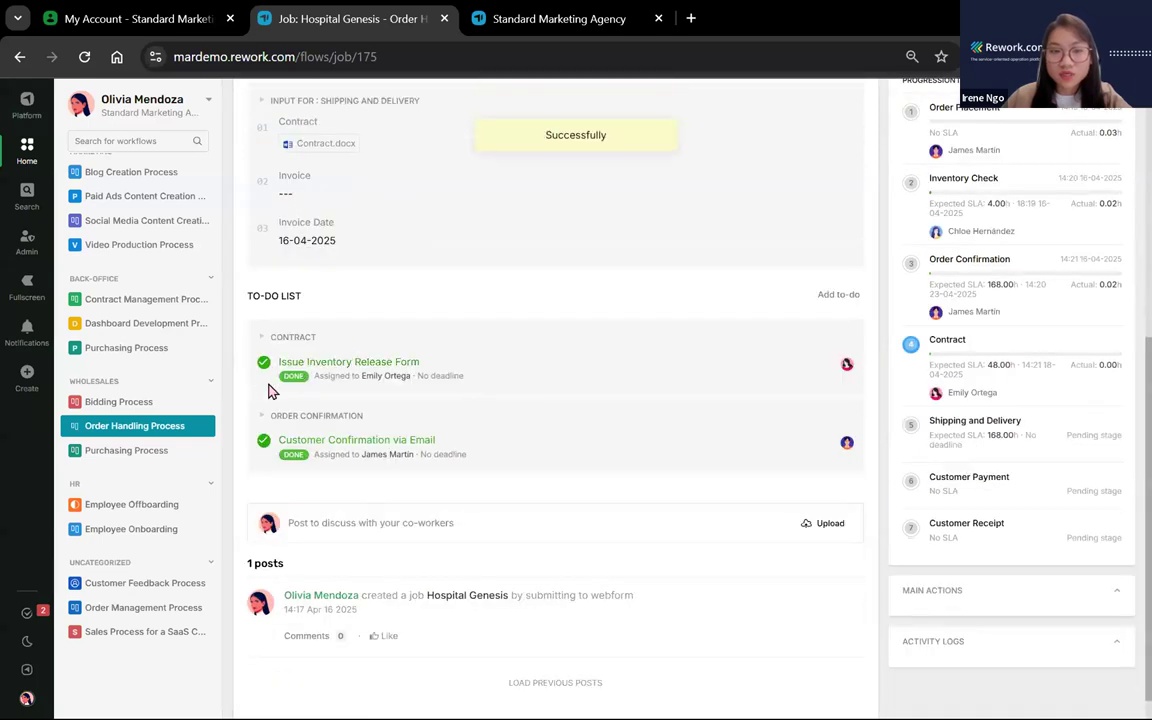Open Hospital Genesis job link in post
Viewport: 1152px width, 720px height.
pyautogui.click(x=467, y=595)
